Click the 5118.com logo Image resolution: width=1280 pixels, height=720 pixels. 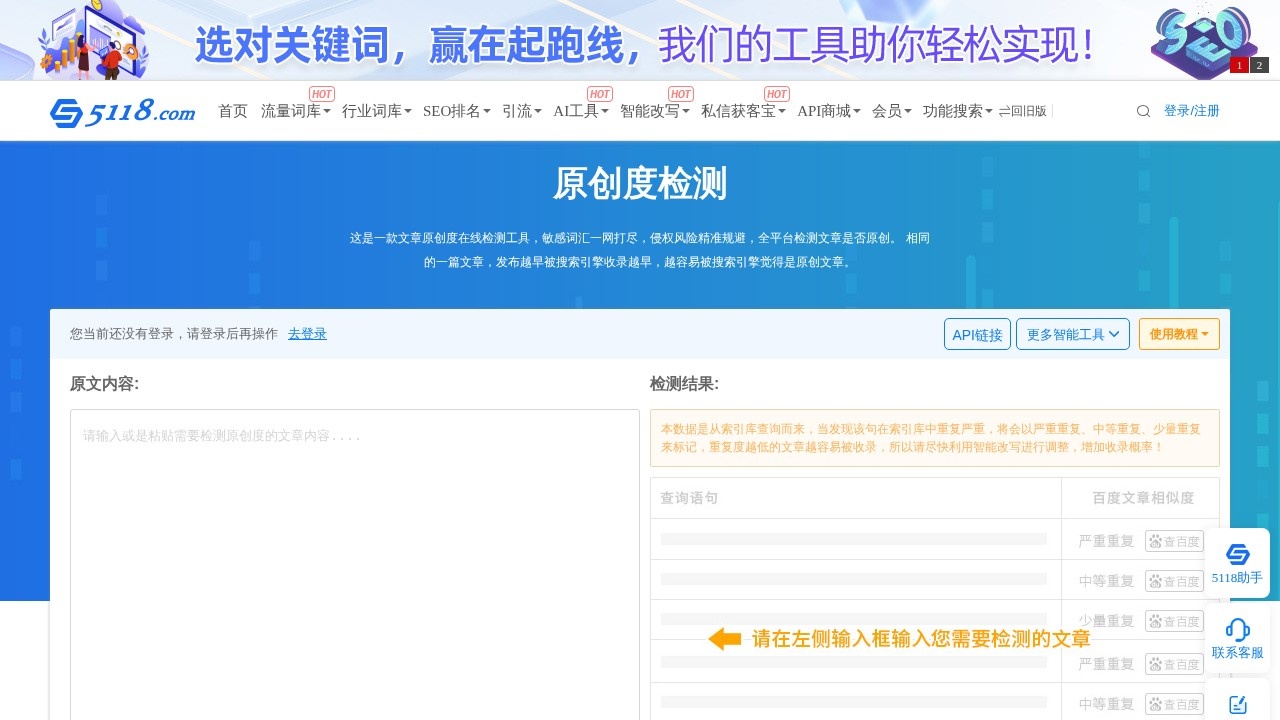coord(122,112)
